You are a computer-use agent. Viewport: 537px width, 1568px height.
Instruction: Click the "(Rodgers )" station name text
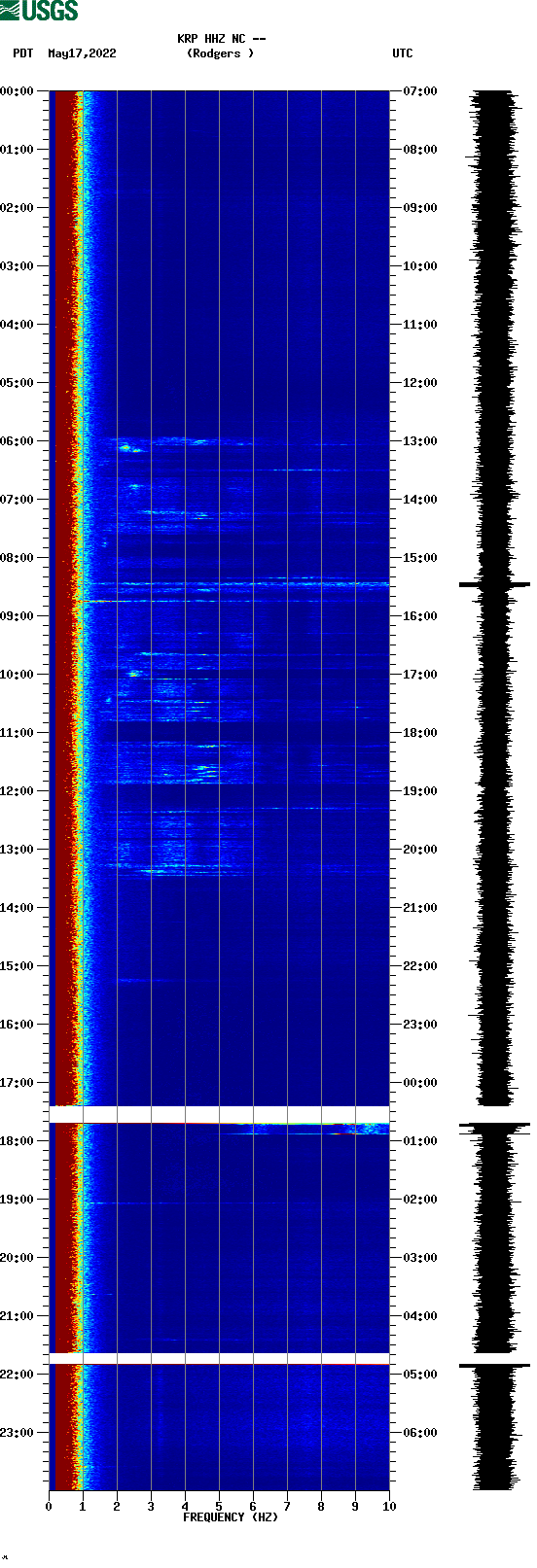click(220, 53)
